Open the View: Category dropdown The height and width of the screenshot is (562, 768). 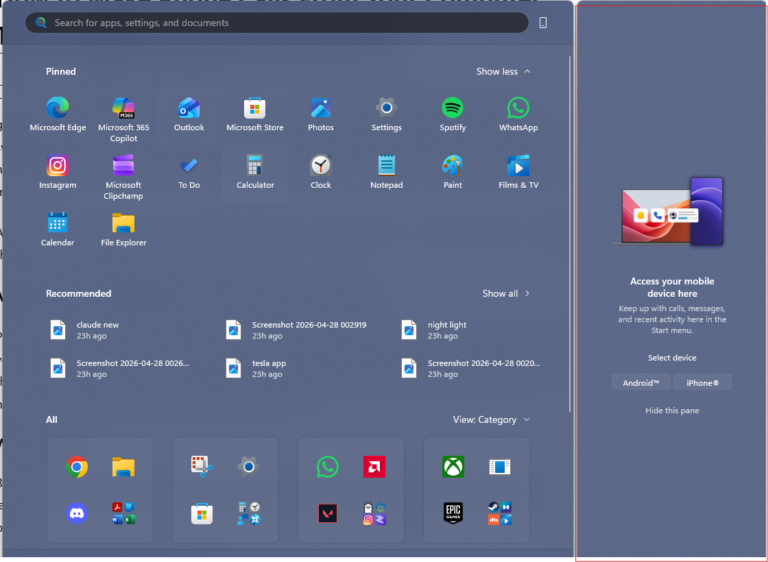(491, 419)
